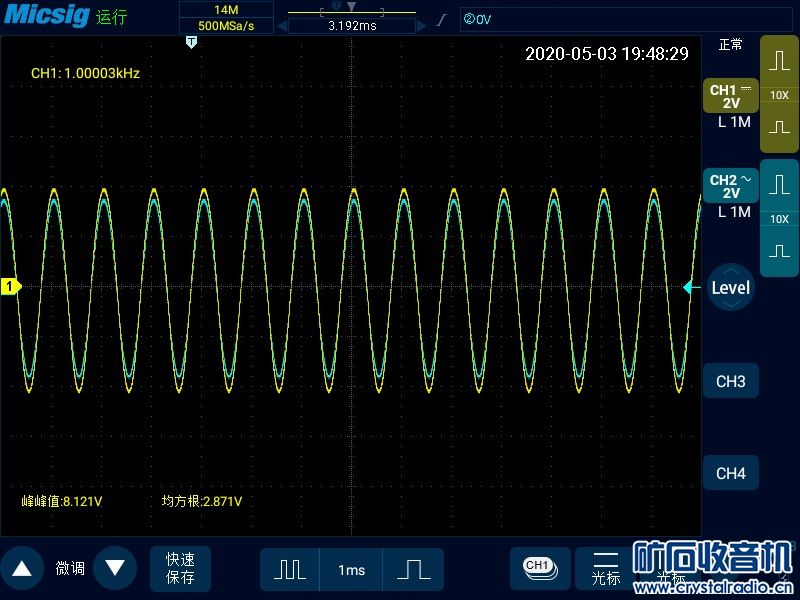Select the cyan trigger level marker arrow
Viewport: 800px width, 600px height.
click(x=688, y=288)
